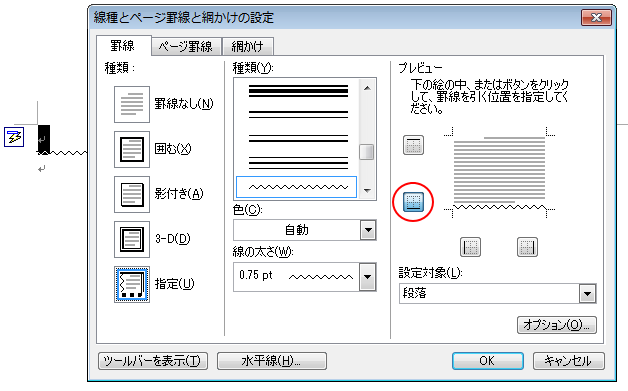Click the 罫線なし(N) label
628x391 pixels.
coord(184,104)
